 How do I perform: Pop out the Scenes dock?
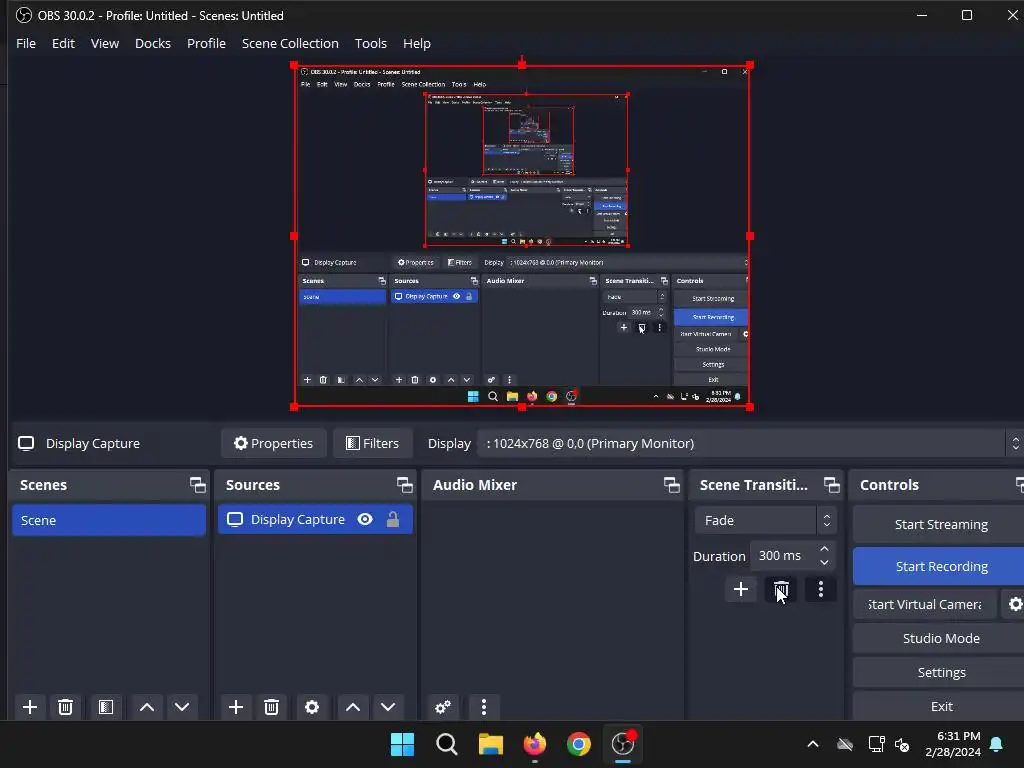(197, 485)
